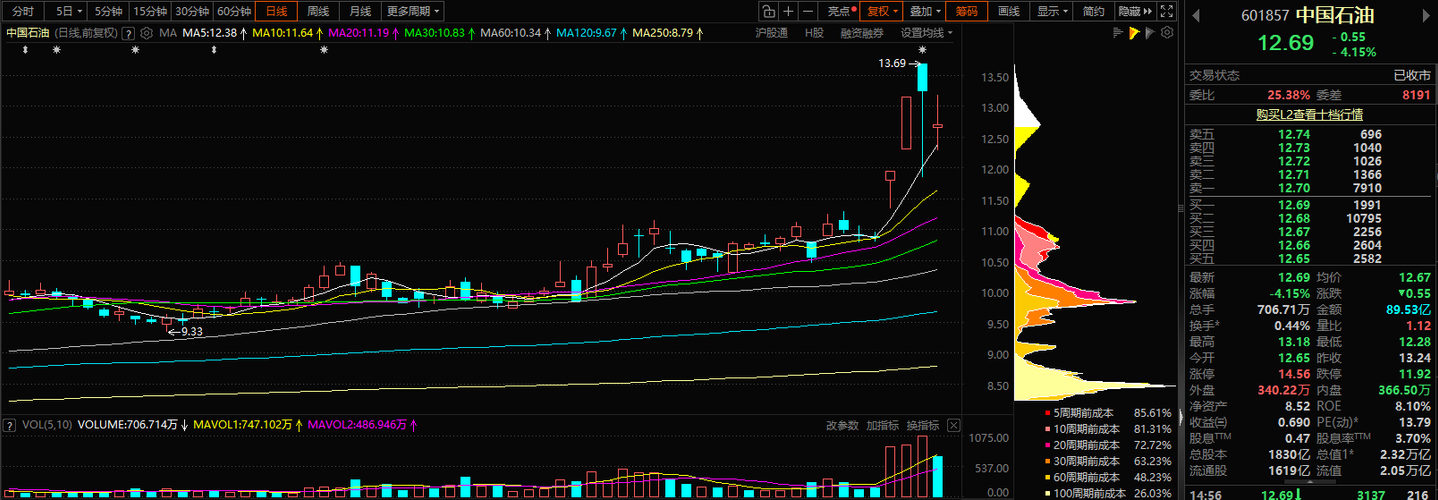
Task: Select the yellow flame chip view icon
Action: 1134,33
